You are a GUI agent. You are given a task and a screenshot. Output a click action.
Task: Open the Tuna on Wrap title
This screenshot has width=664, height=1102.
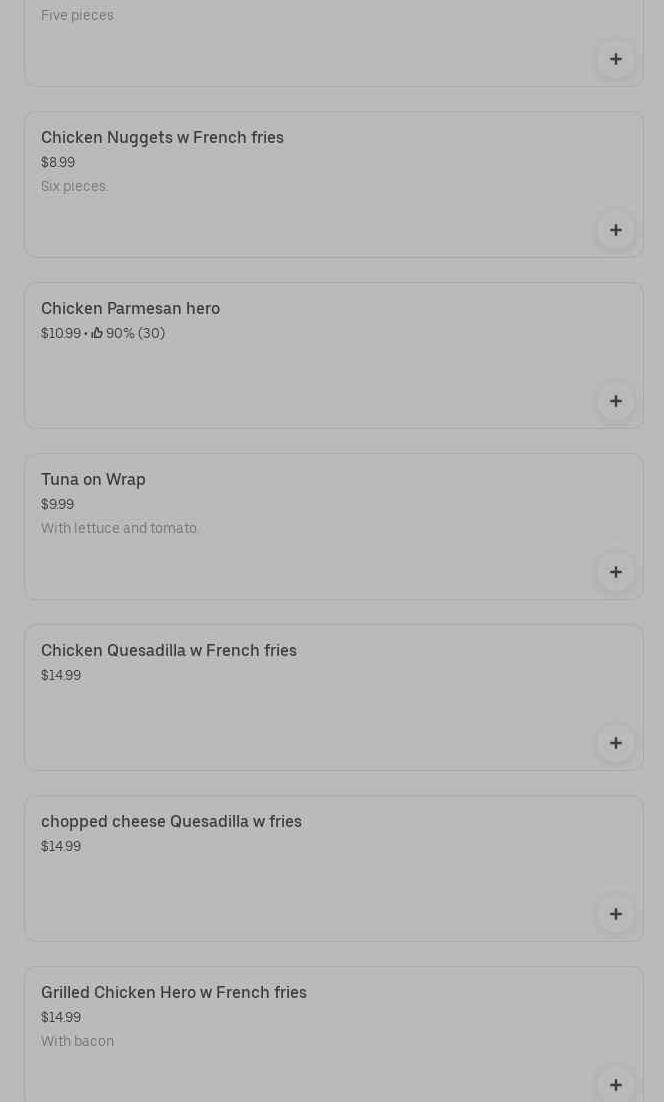(x=93, y=480)
